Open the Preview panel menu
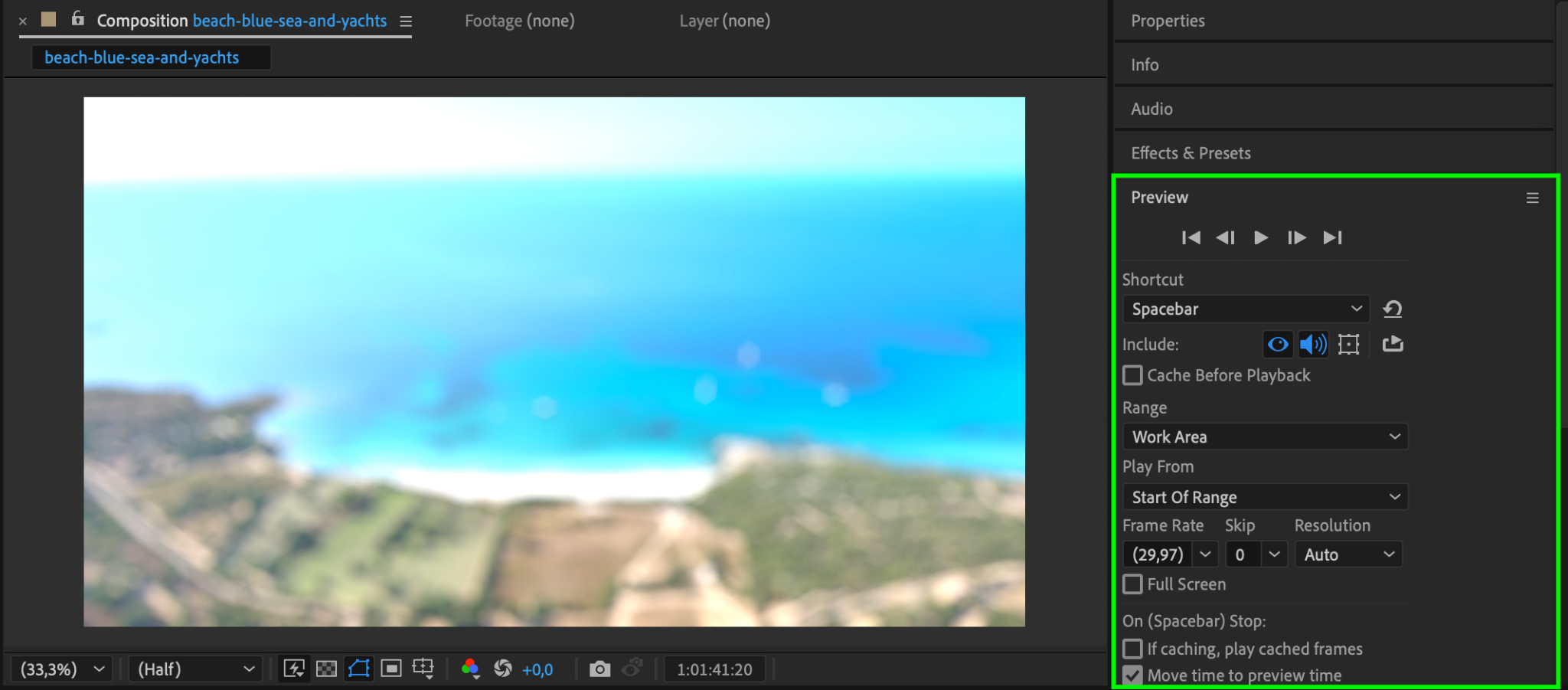The width and height of the screenshot is (1568, 690). tap(1532, 198)
